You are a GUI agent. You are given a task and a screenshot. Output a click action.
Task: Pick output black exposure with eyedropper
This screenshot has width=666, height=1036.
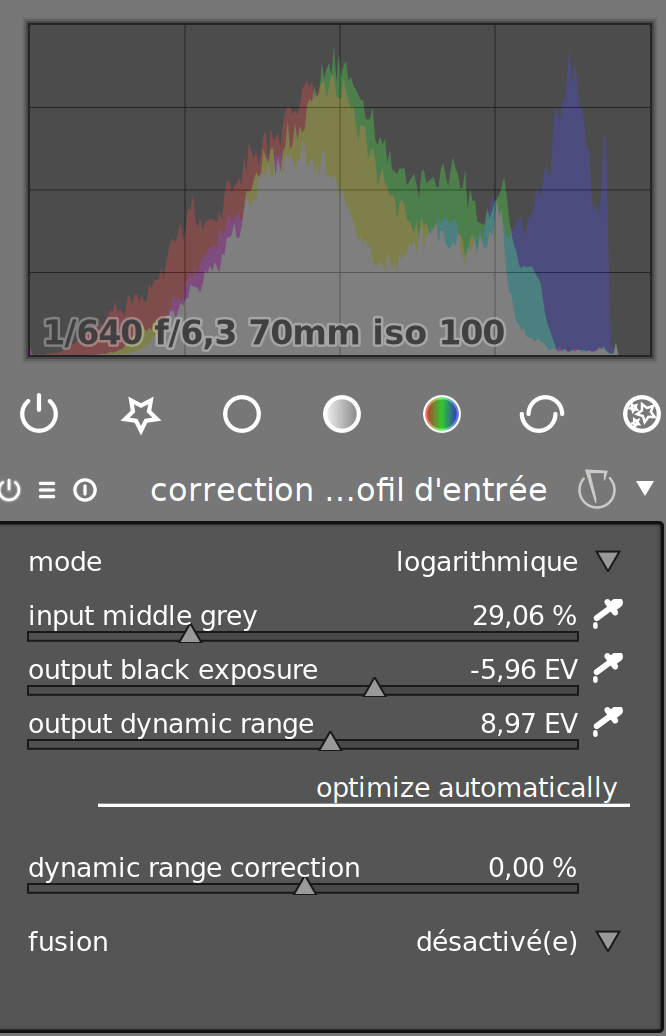(608, 668)
